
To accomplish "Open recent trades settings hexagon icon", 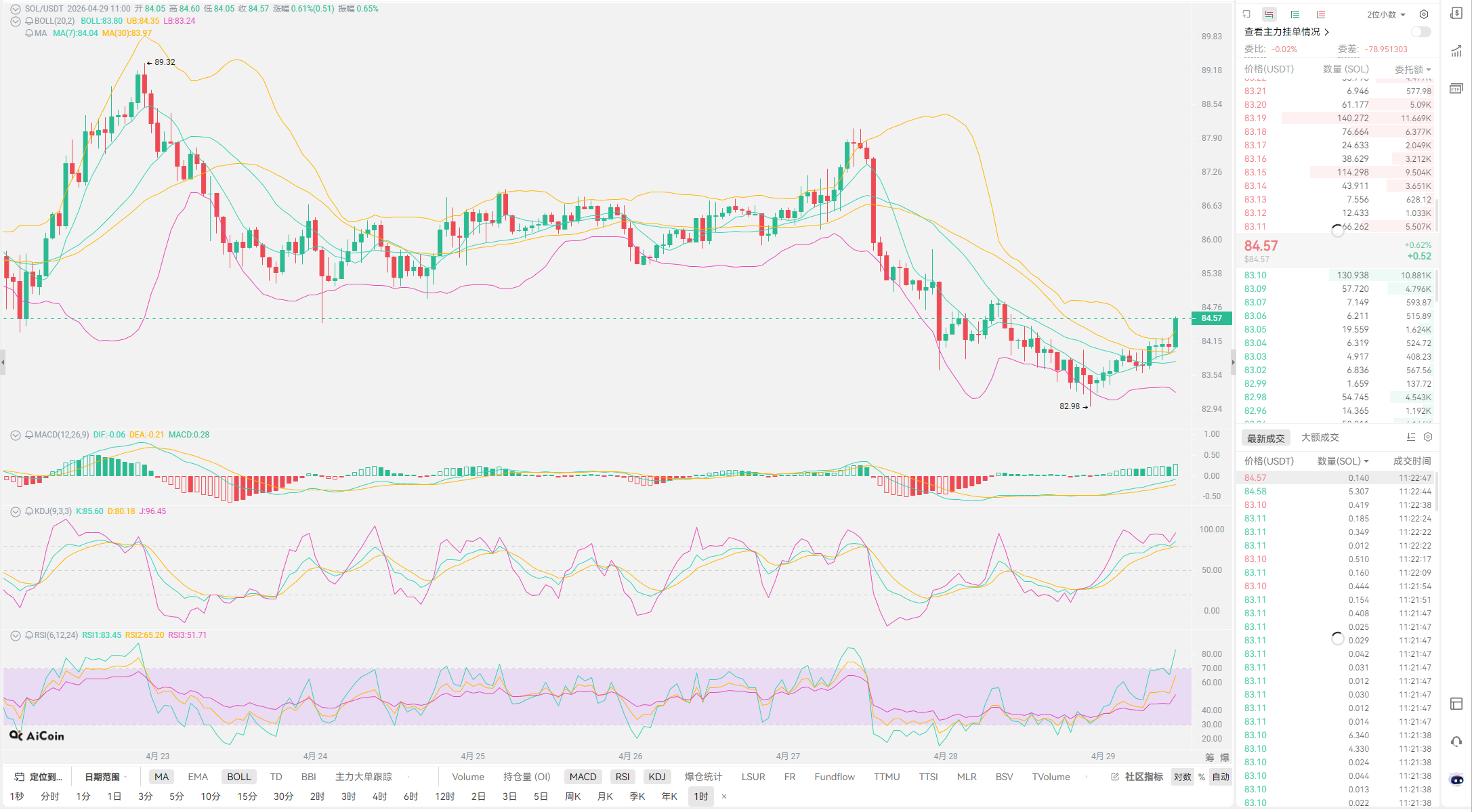I will coord(1428,437).
